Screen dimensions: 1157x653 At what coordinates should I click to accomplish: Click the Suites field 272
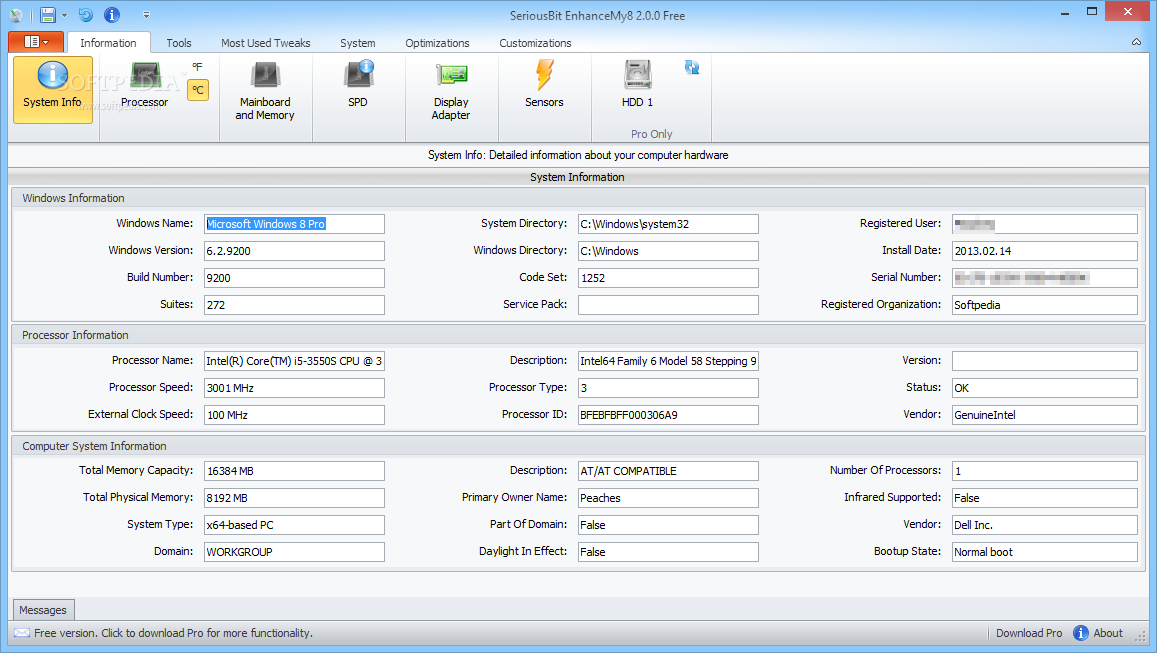tap(294, 305)
